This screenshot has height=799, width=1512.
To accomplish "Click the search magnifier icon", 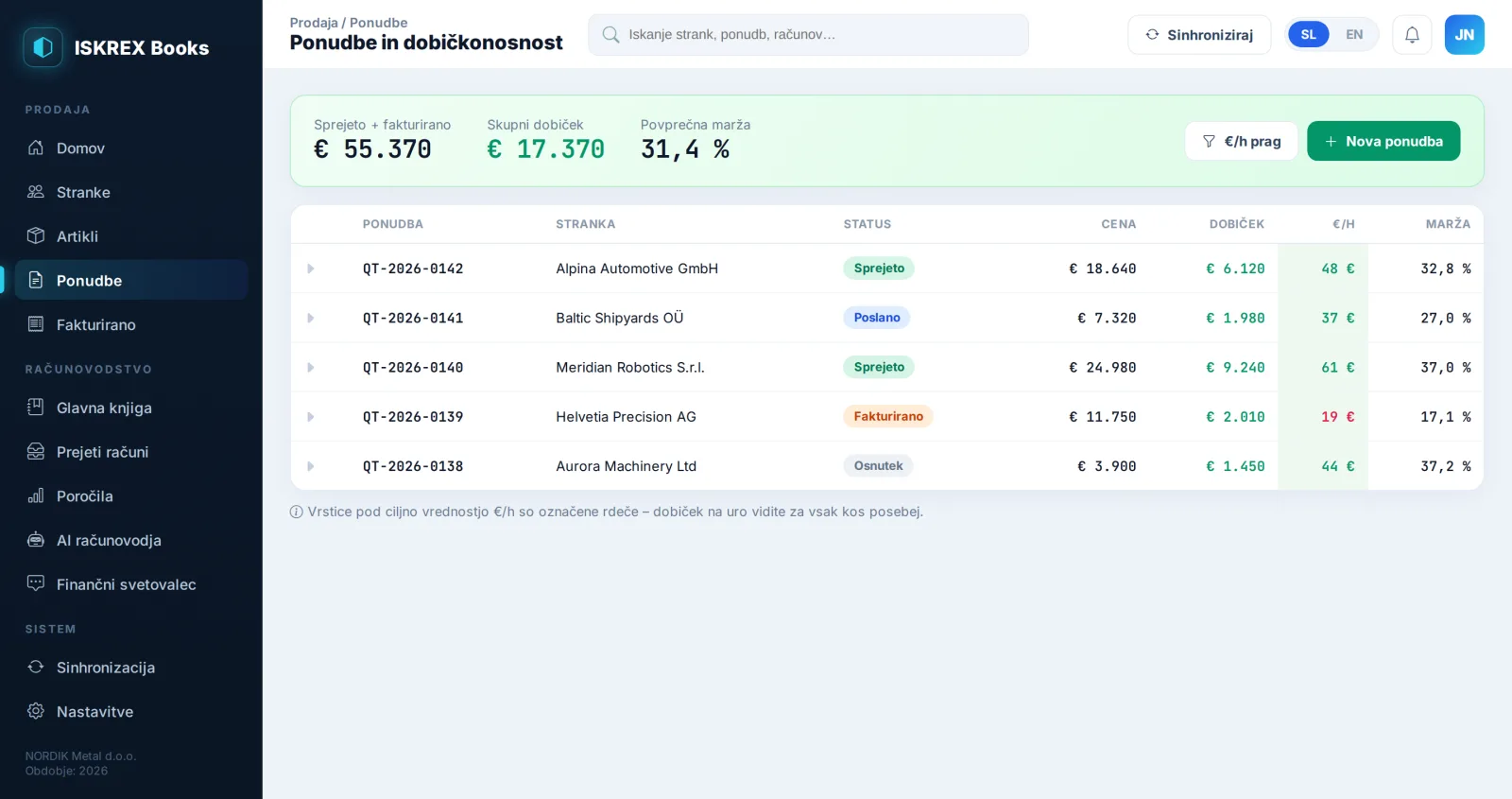I will click(x=610, y=35).
